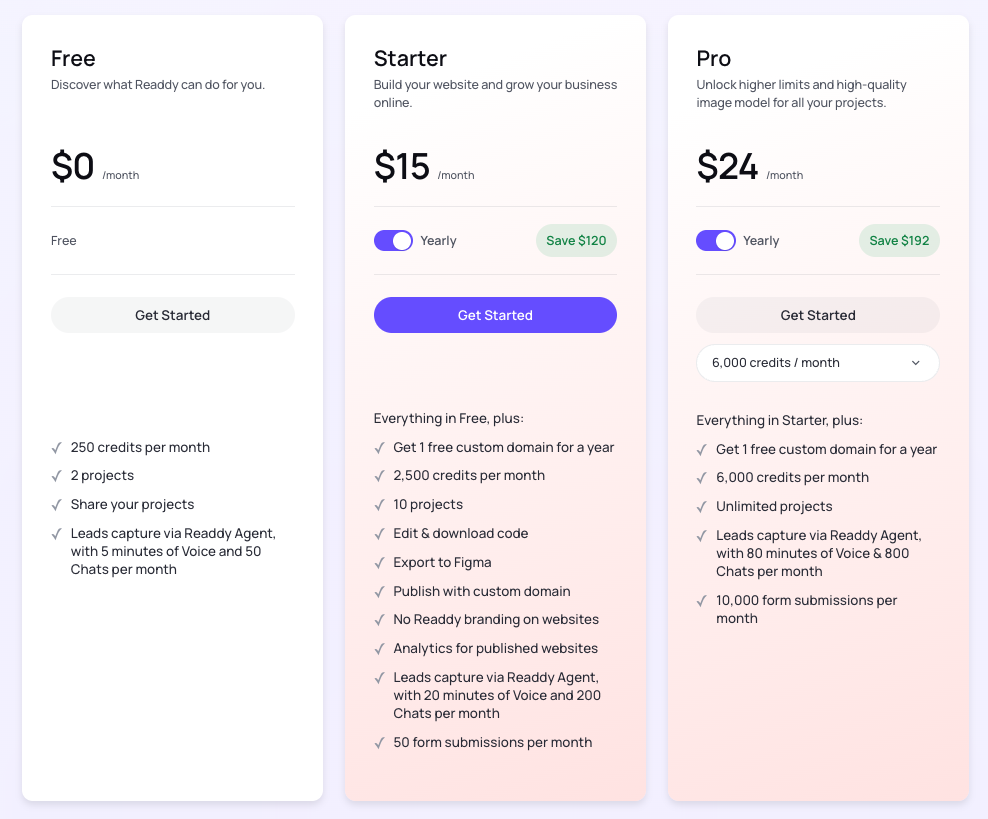Click the Pro plan $24 price
The image size is (988, 819).
(727, 167)
